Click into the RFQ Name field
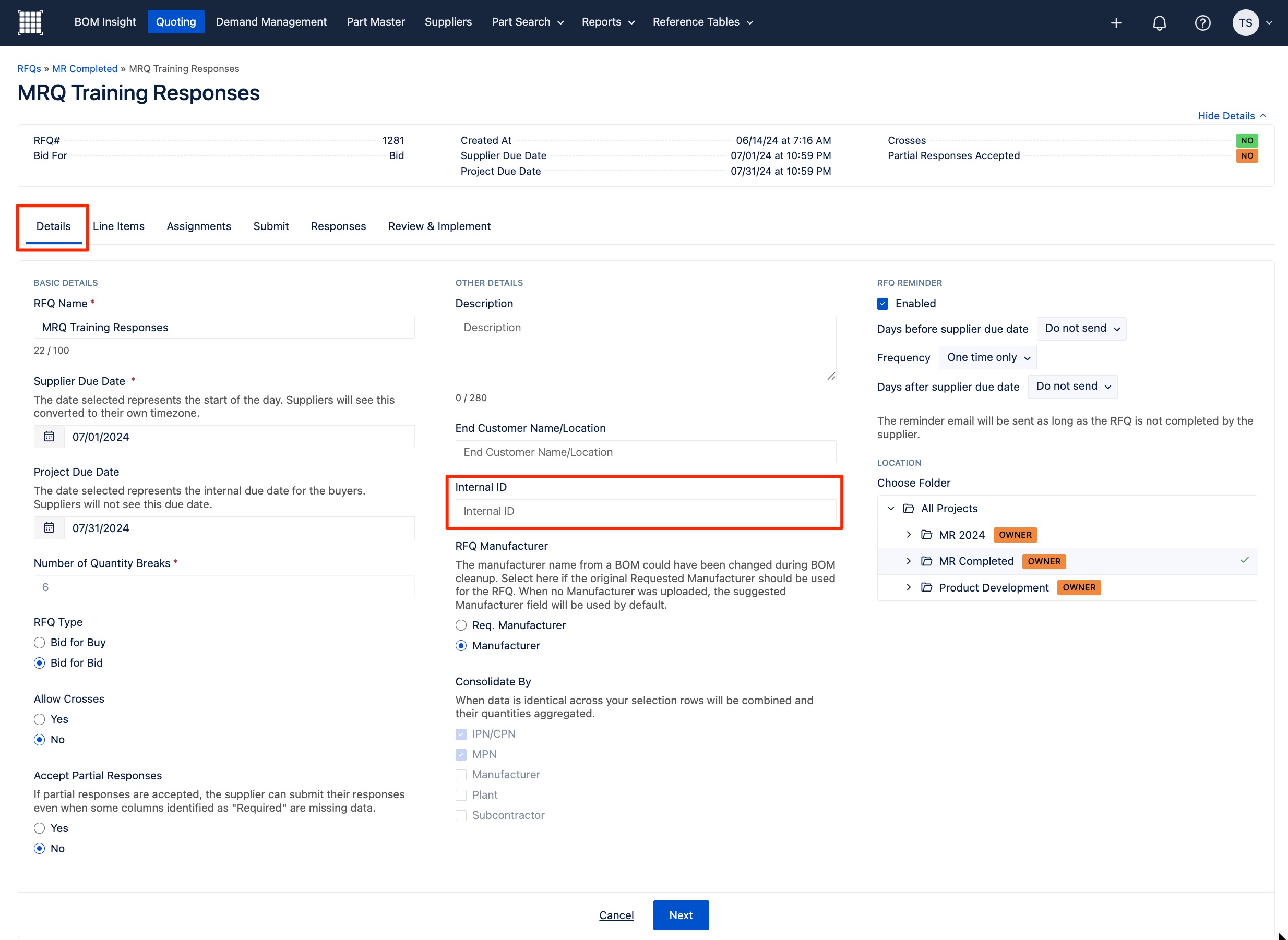The image size is (1288, 940). (x=224, y=327)
